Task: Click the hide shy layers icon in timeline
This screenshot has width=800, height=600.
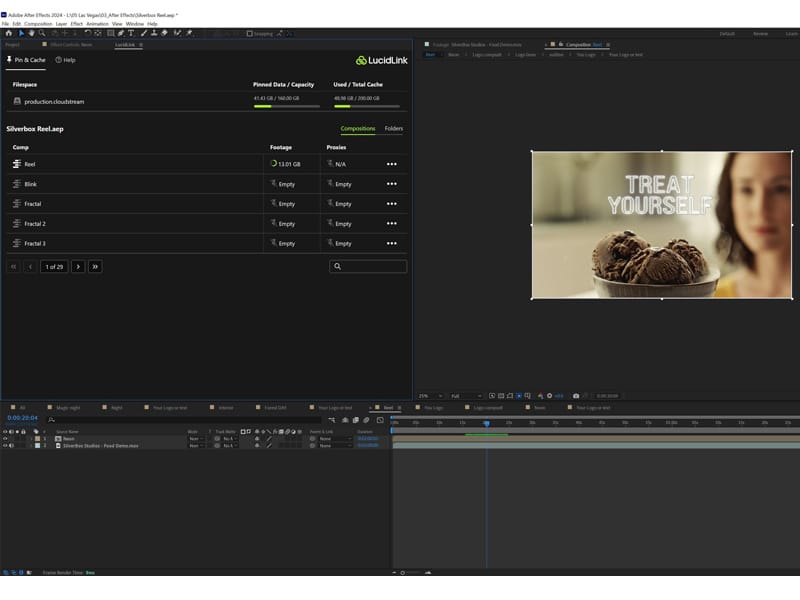Action: 345,420
